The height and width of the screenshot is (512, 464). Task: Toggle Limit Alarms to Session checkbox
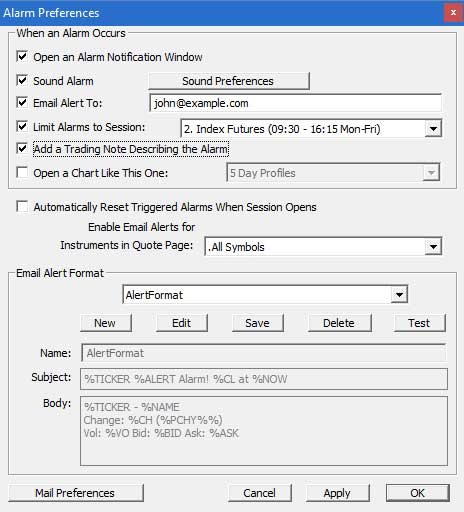[22, 127]
